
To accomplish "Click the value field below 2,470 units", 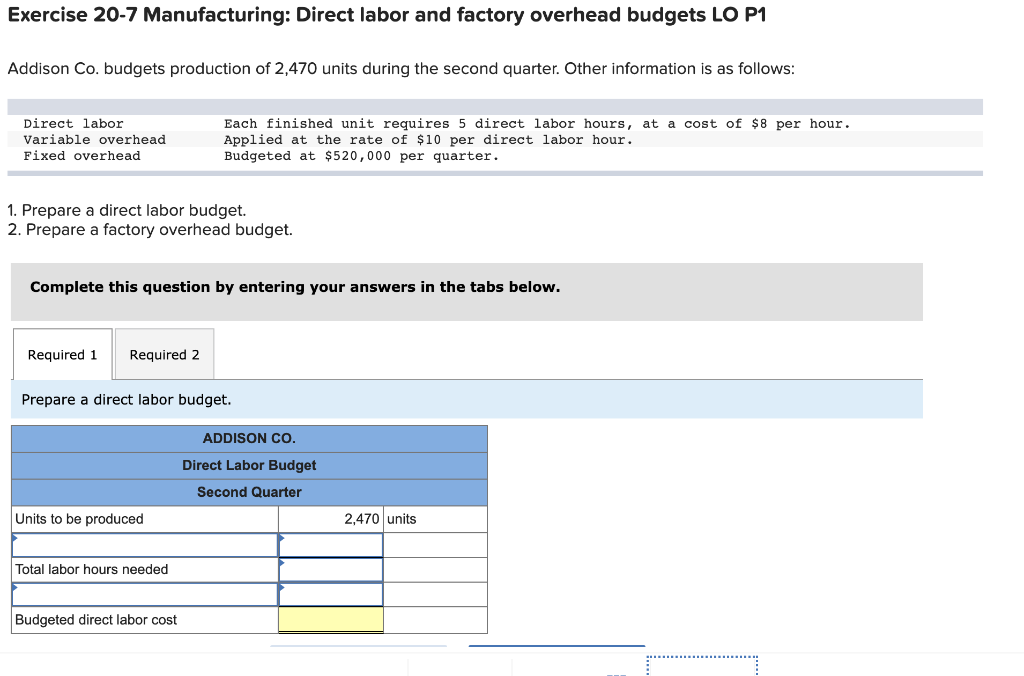I will point(331,545).
